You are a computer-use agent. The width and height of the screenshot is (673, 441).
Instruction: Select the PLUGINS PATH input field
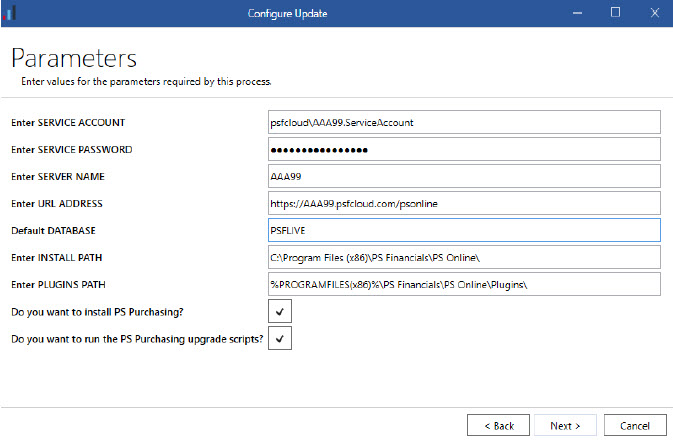pyautogui.click(x=464, y=284)
